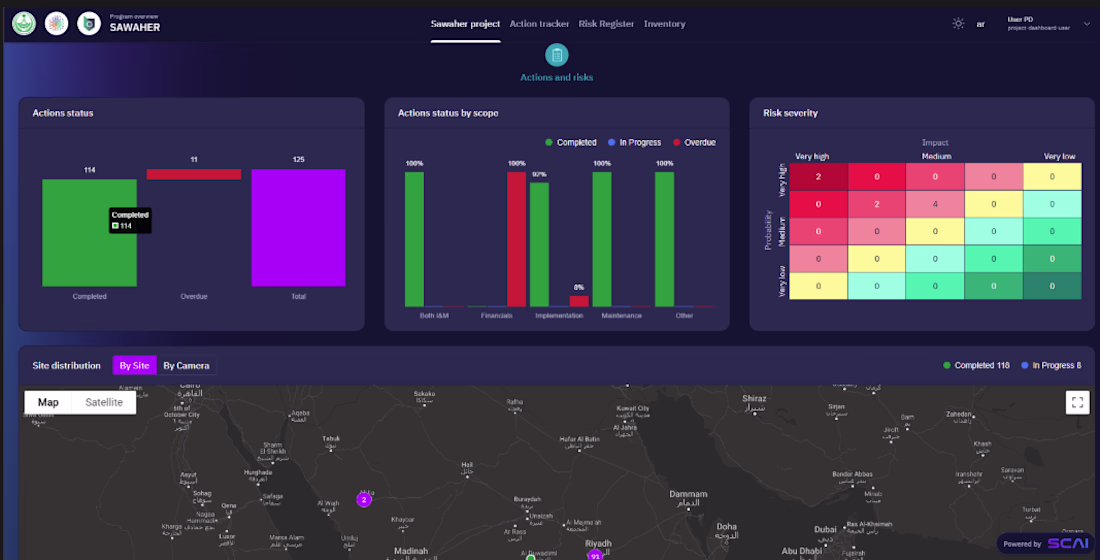Click the dark green bottom-right risk matrix cell
This screenshot has width=1100, height=560.
(x=1052, y=286)
